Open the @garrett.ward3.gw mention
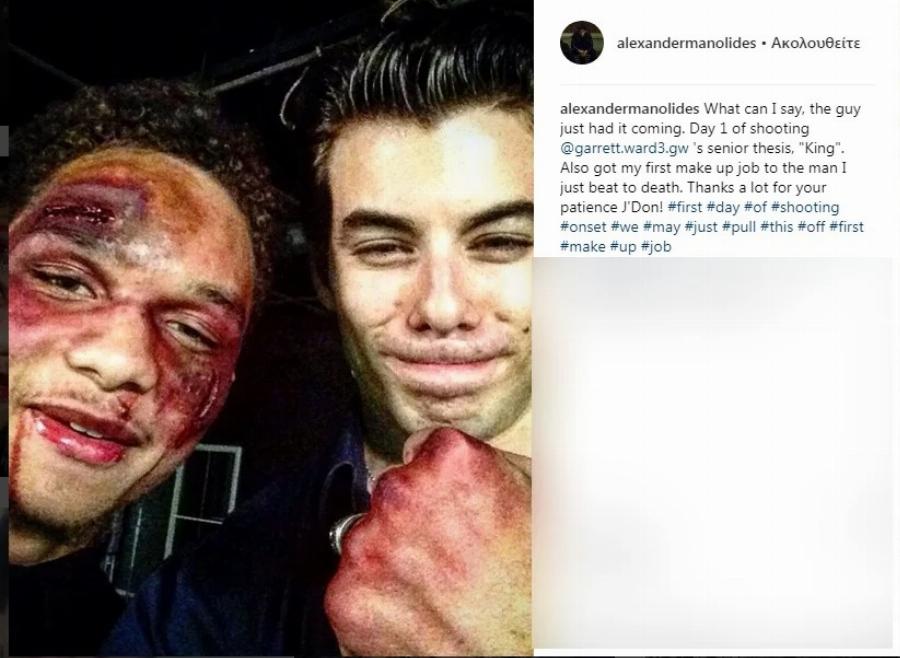Screen dimensions: 900x658 [624, 148]
